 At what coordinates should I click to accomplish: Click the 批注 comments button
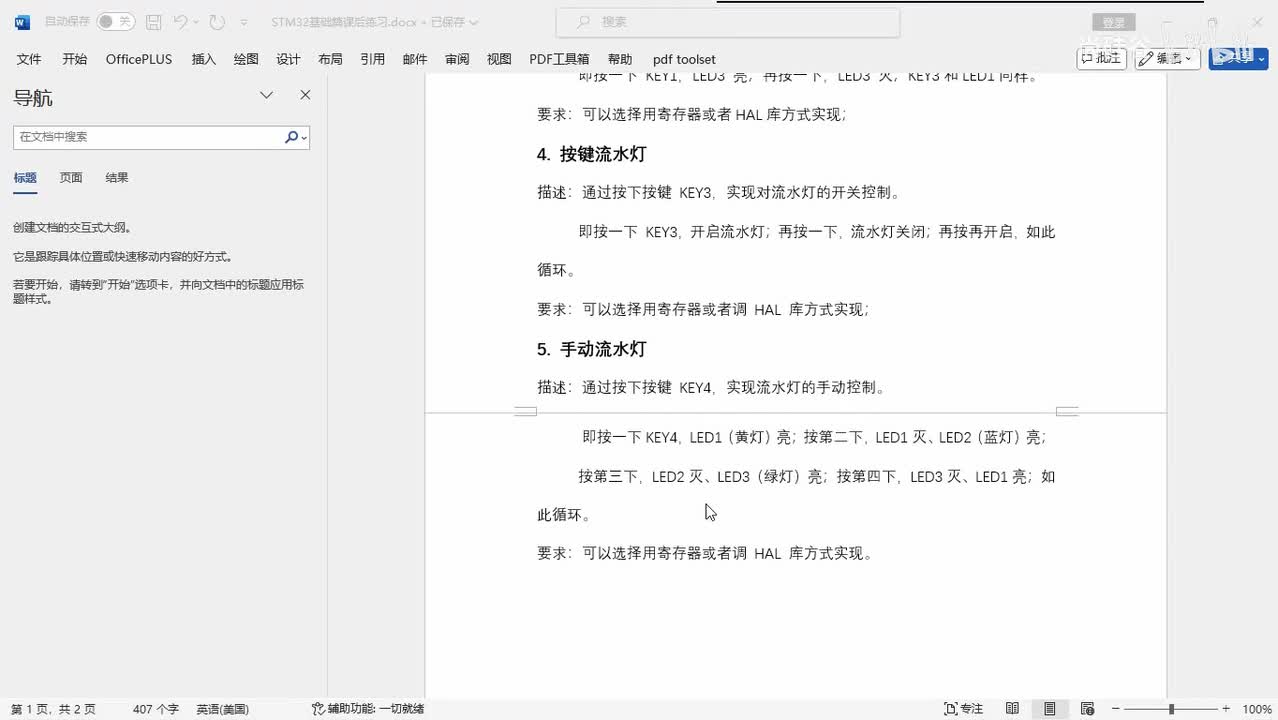[1102, 58]
